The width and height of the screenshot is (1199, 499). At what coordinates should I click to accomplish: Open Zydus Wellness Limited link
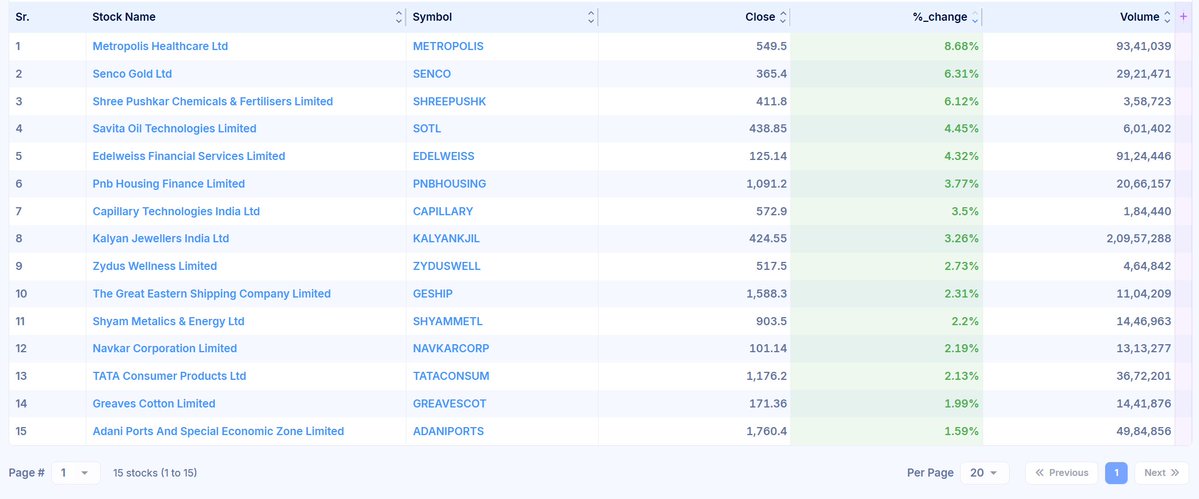pyautogui.click(x=154, y=266)
